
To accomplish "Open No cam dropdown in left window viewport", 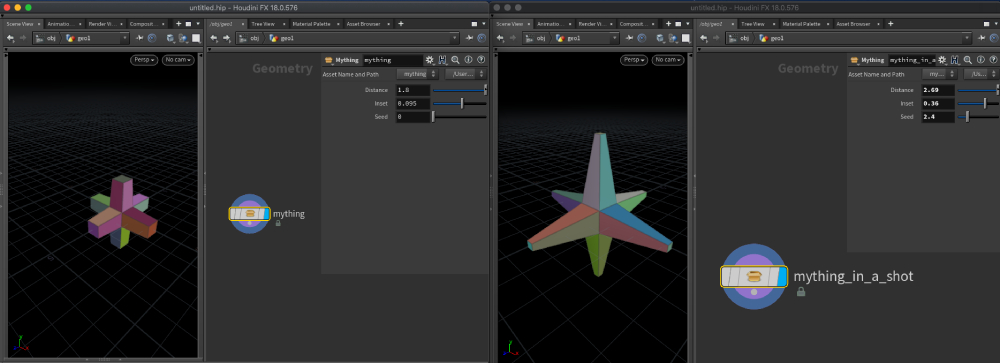I will (x=178, y=60).
